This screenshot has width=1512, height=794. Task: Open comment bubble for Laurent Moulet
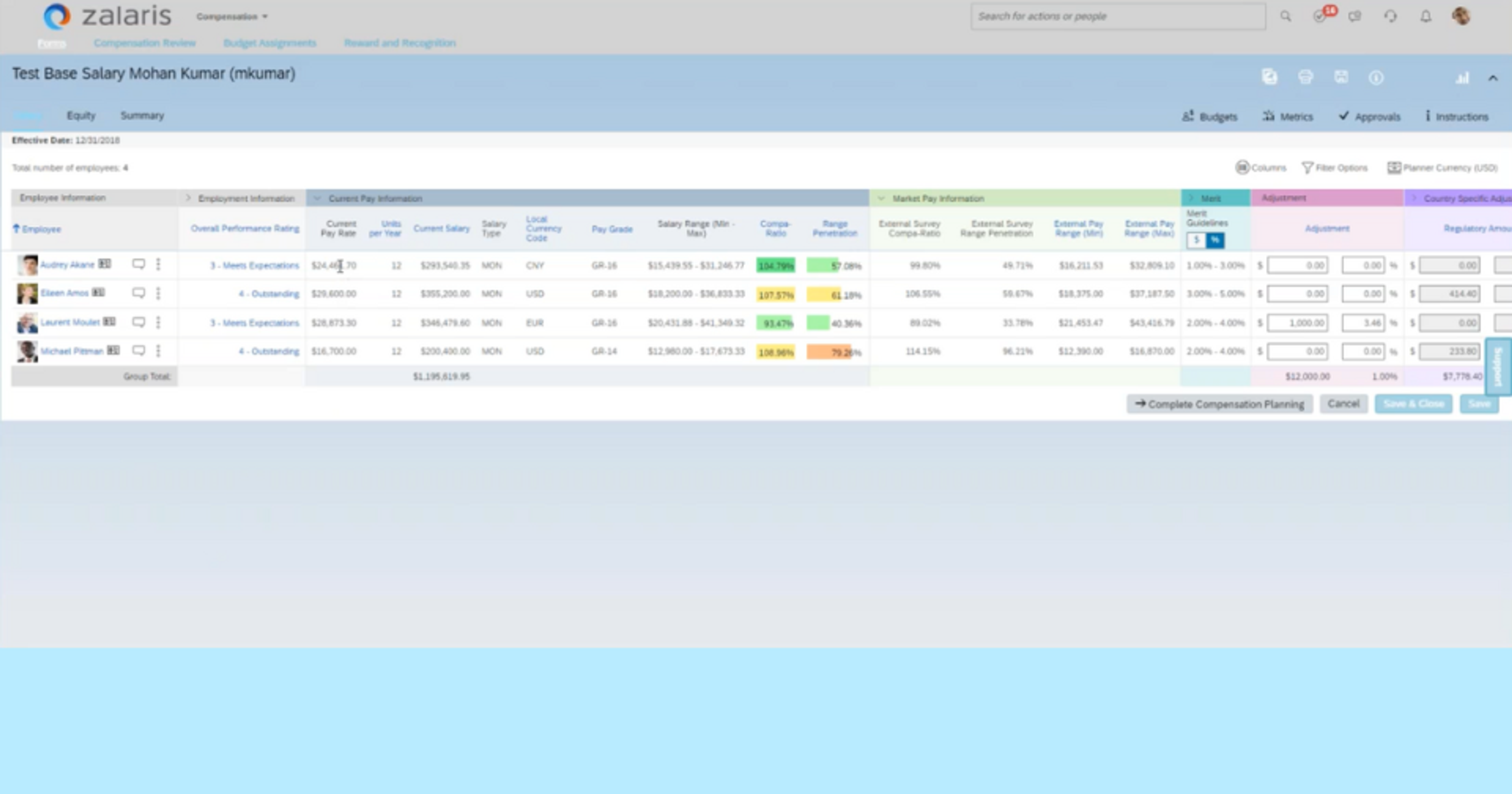[139, 322]
